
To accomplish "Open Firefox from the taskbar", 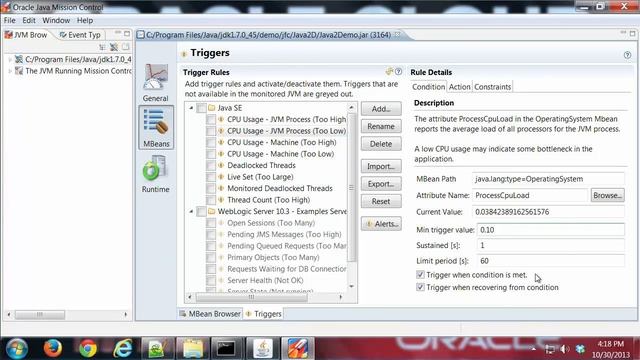I will click(x=53, y=349).
